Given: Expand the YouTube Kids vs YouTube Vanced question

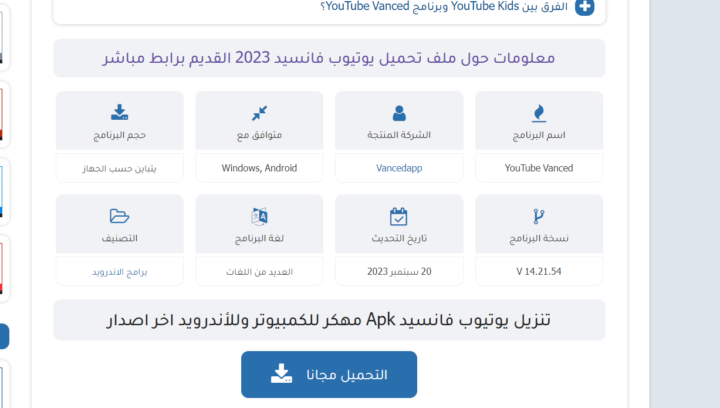Looking at the screenshot, I should point(585,7).
